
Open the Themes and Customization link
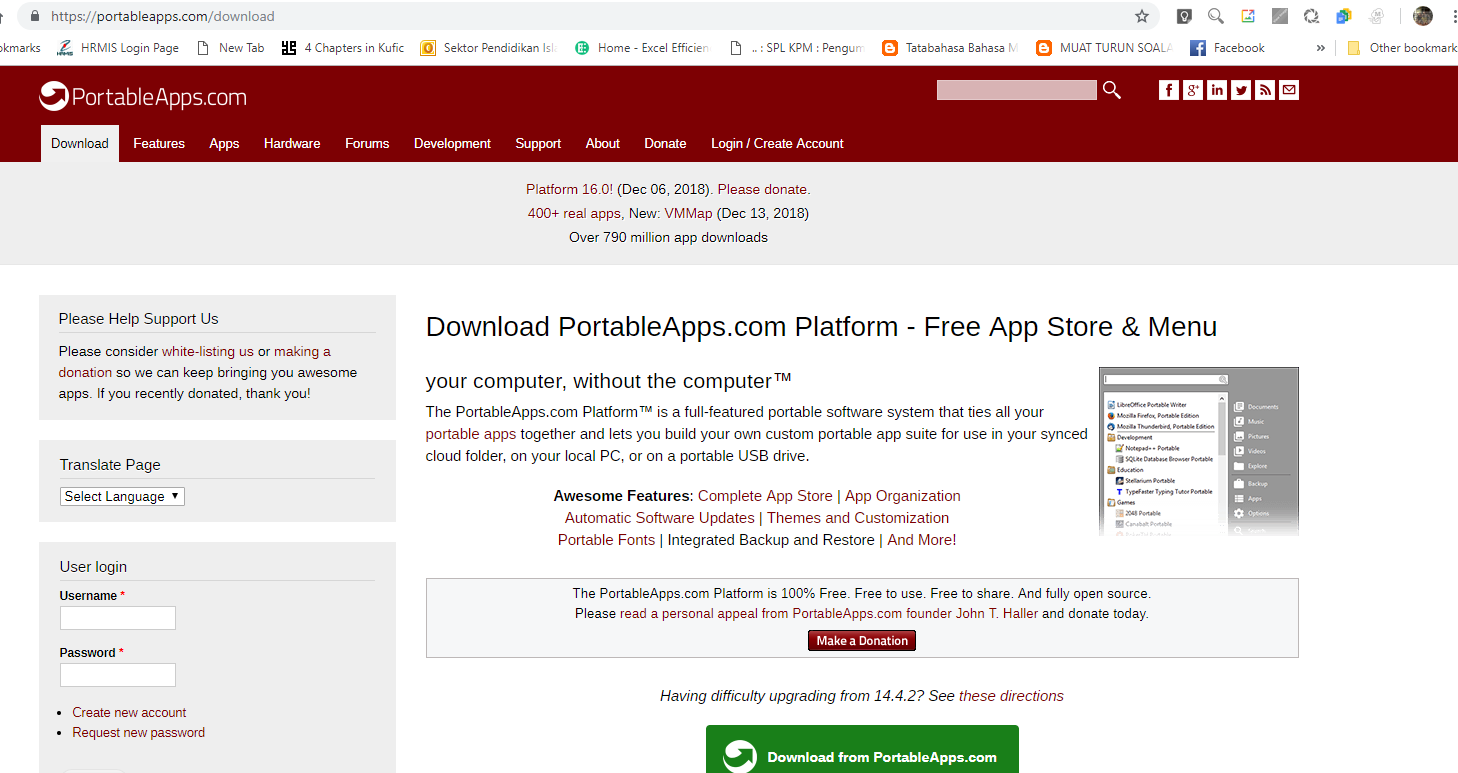858,518
